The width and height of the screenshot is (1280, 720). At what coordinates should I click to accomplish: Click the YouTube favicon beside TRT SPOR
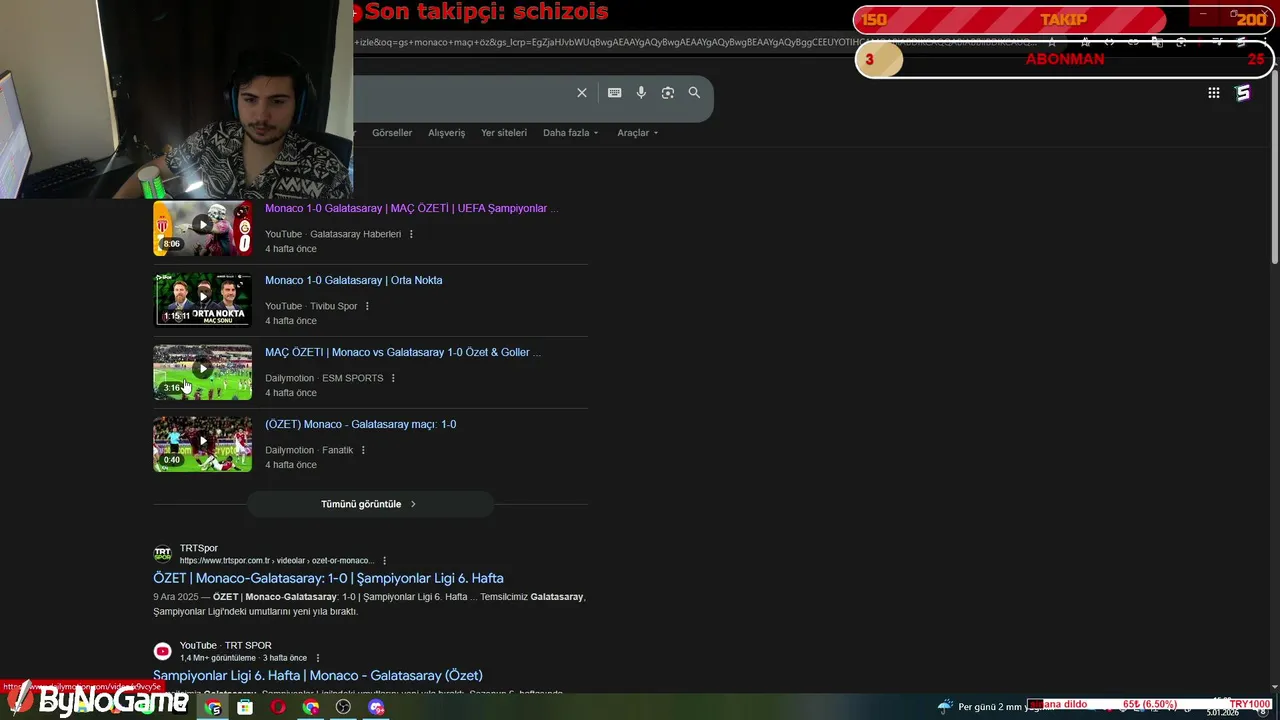(x=162, y=651)
